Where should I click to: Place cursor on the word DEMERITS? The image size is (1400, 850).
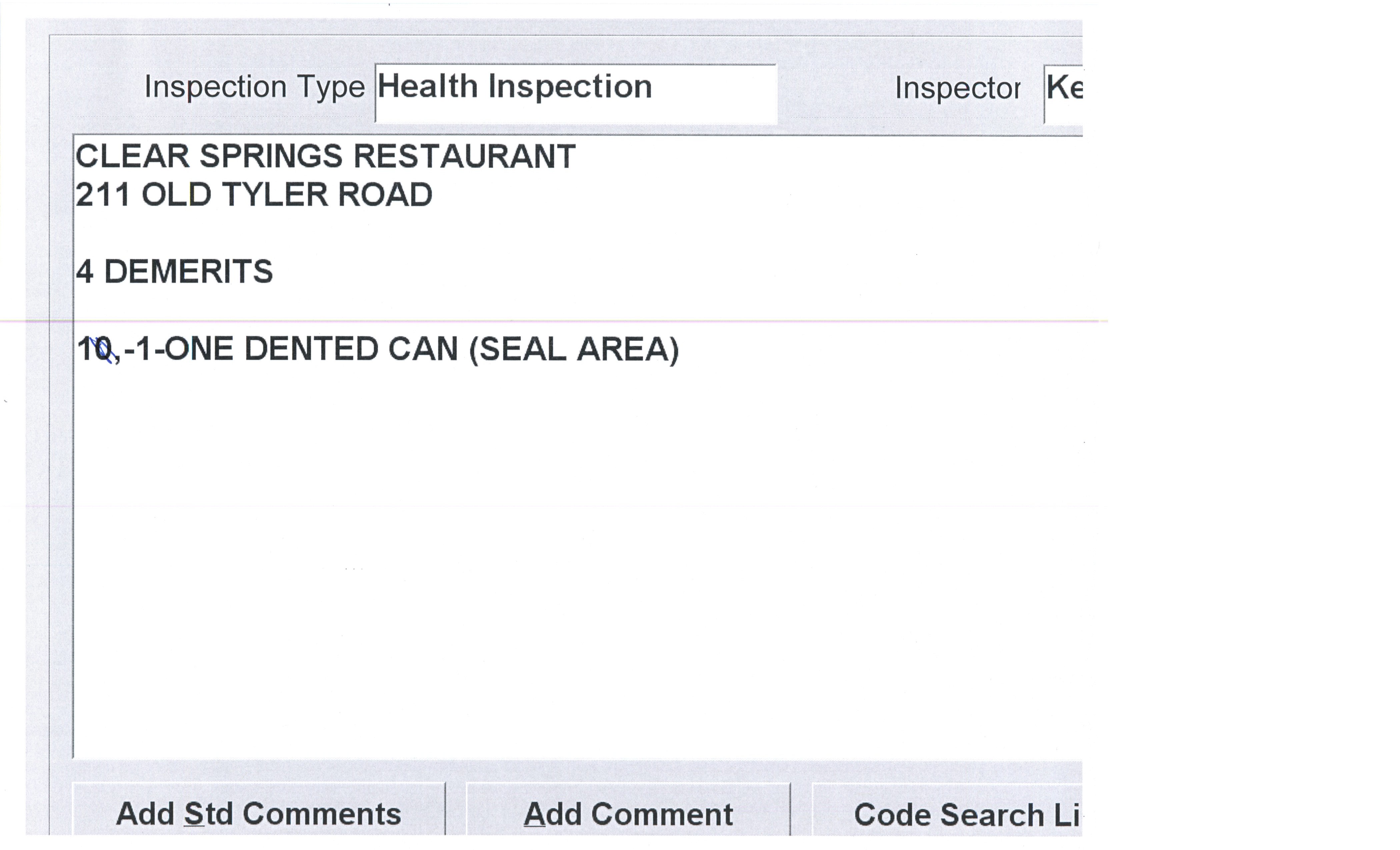[189, 272]
